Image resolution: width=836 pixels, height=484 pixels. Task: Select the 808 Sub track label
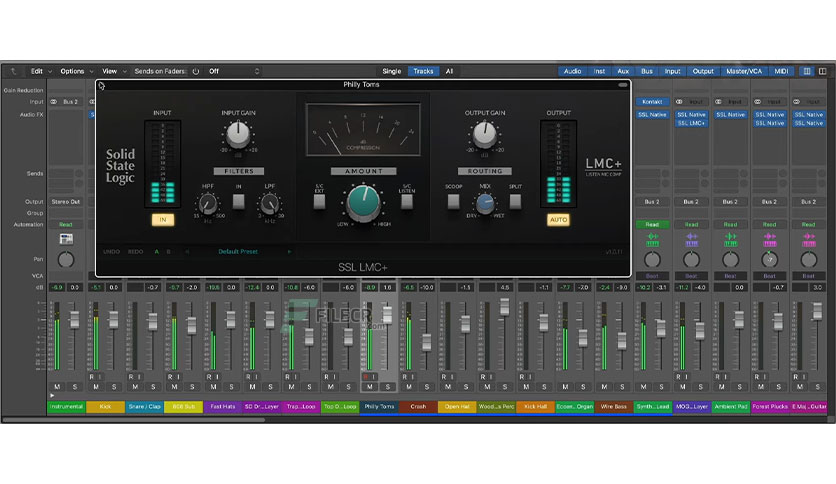(x=183, y=407)
